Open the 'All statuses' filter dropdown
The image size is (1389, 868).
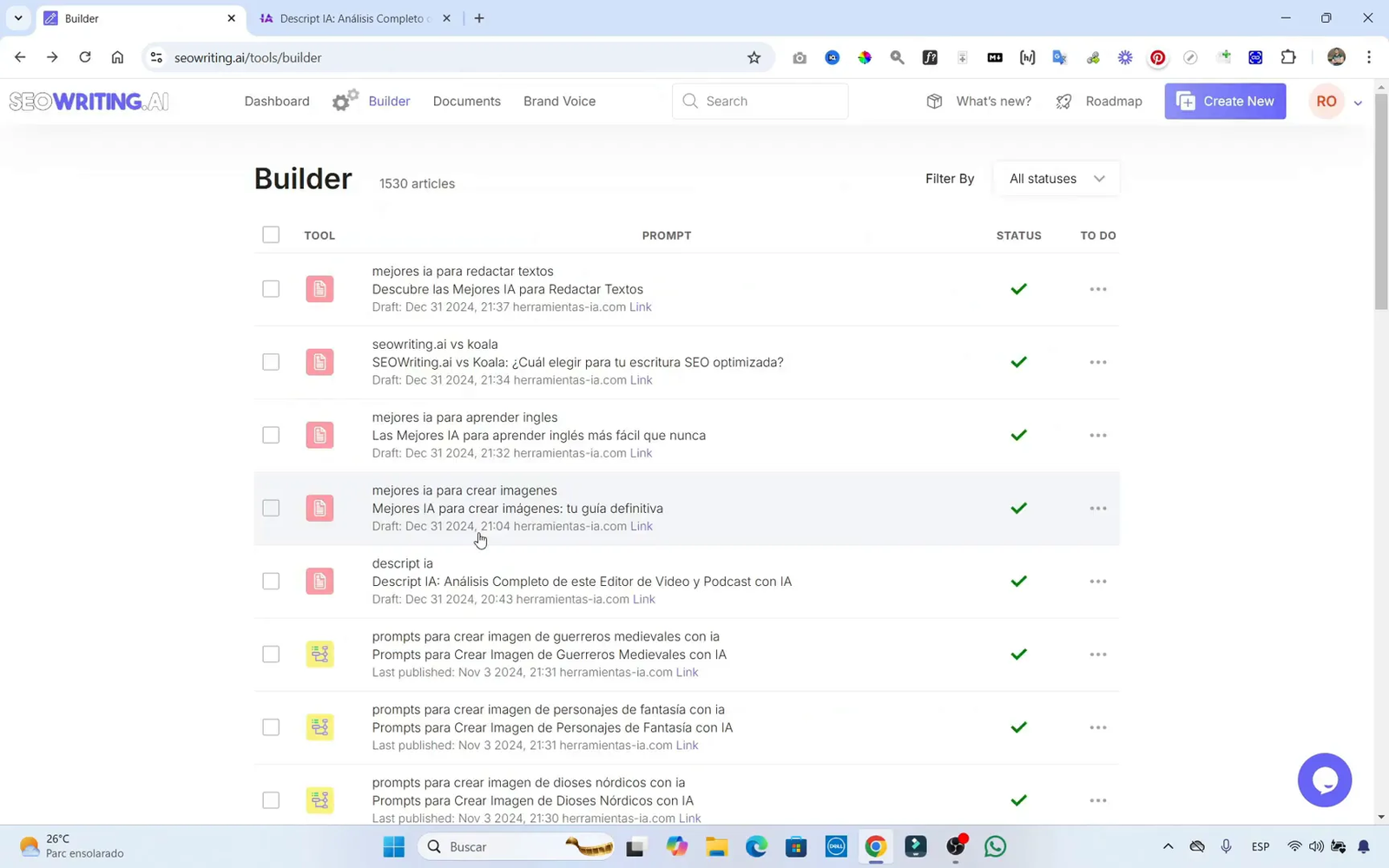[x=1056, y=178]
